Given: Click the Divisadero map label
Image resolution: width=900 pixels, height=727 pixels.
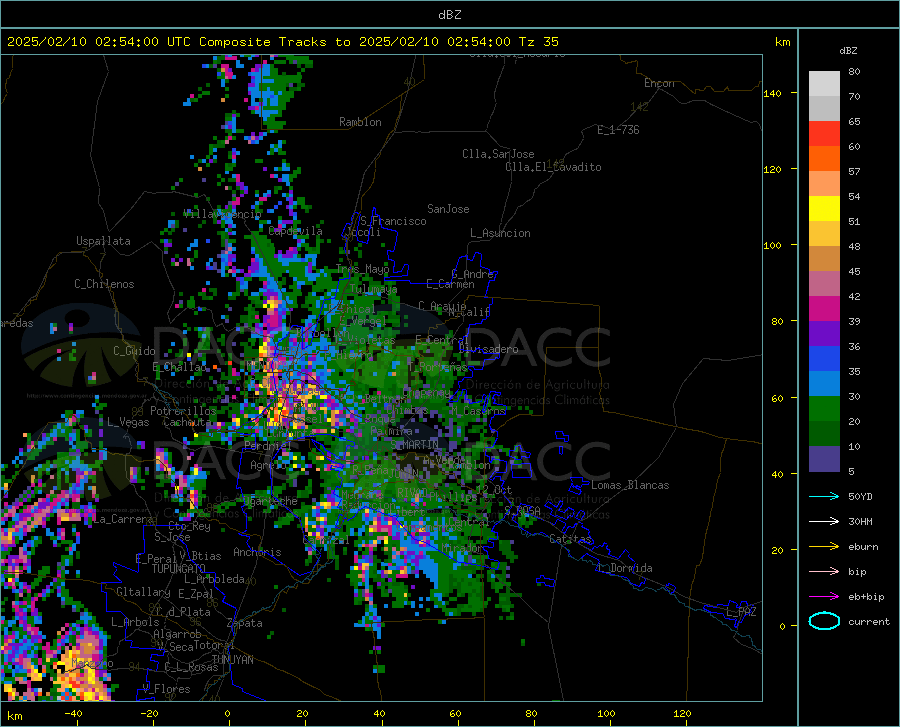Looking at the screenshot, I should pyautogui.click(x=488, y=349).
